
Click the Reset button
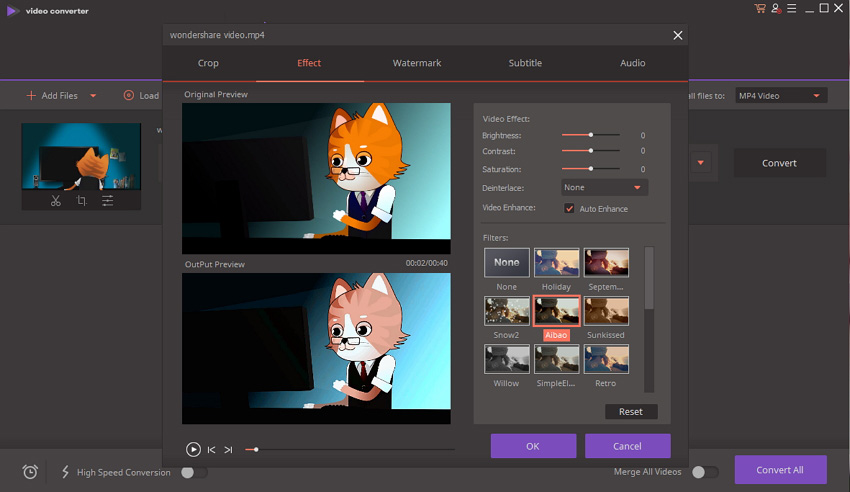tap(631, 412)
